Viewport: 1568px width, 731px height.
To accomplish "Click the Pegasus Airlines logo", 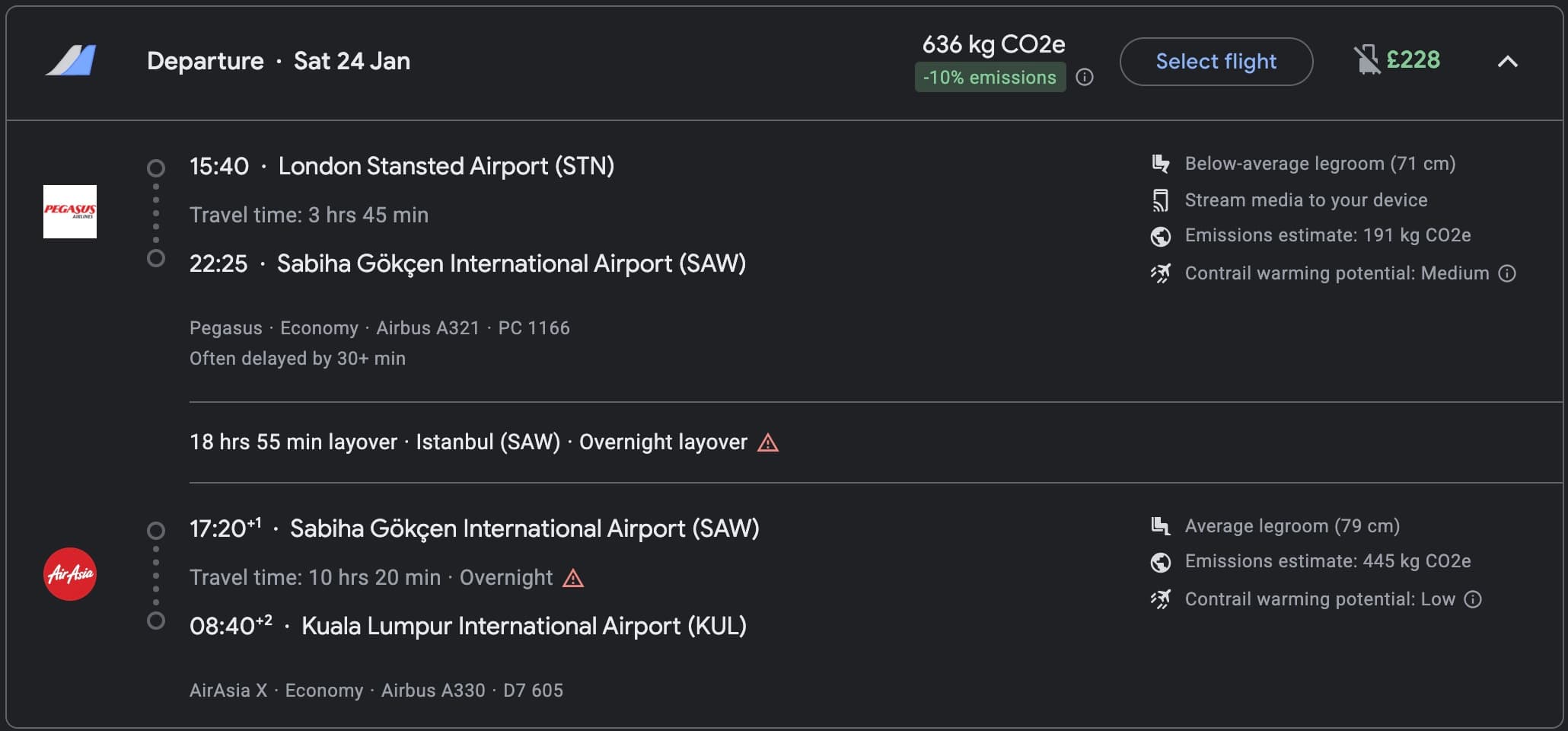I will point(70,212).
